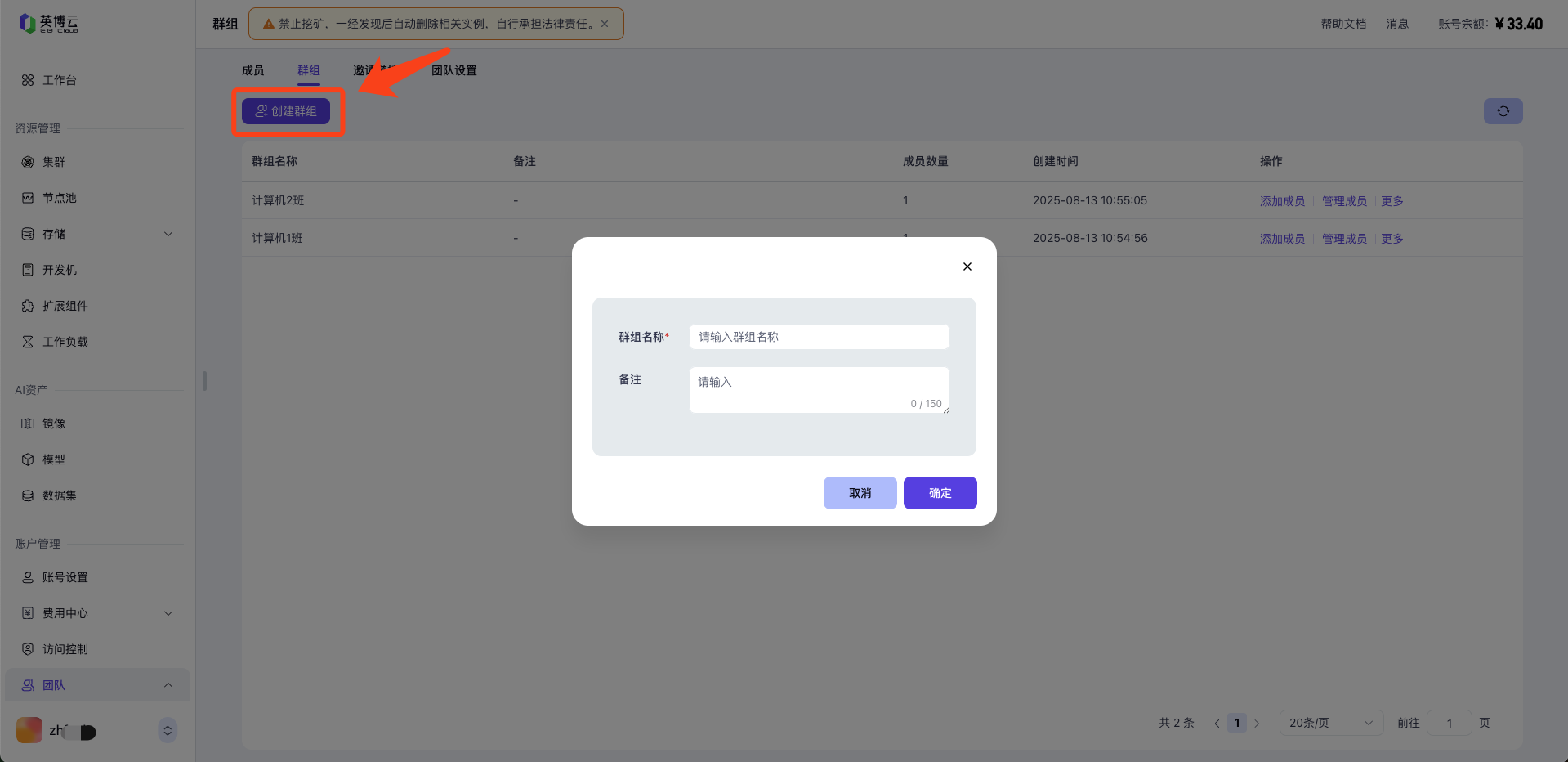Dismiss the mining warning banner
The image size is (1568, 762).
(x=605, y=24)
